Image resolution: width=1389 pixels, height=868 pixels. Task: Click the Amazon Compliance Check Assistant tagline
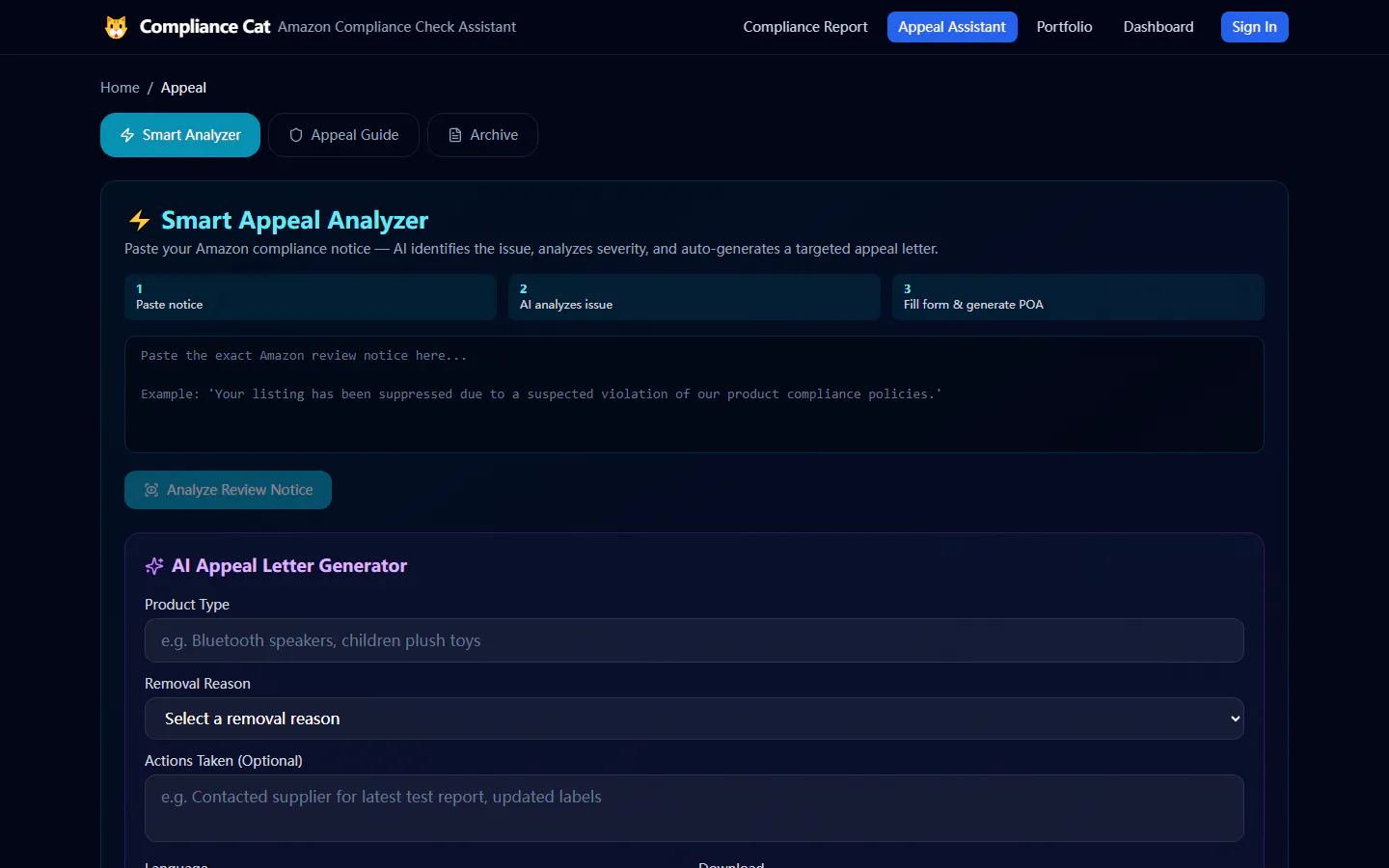(x=396, y=27)
